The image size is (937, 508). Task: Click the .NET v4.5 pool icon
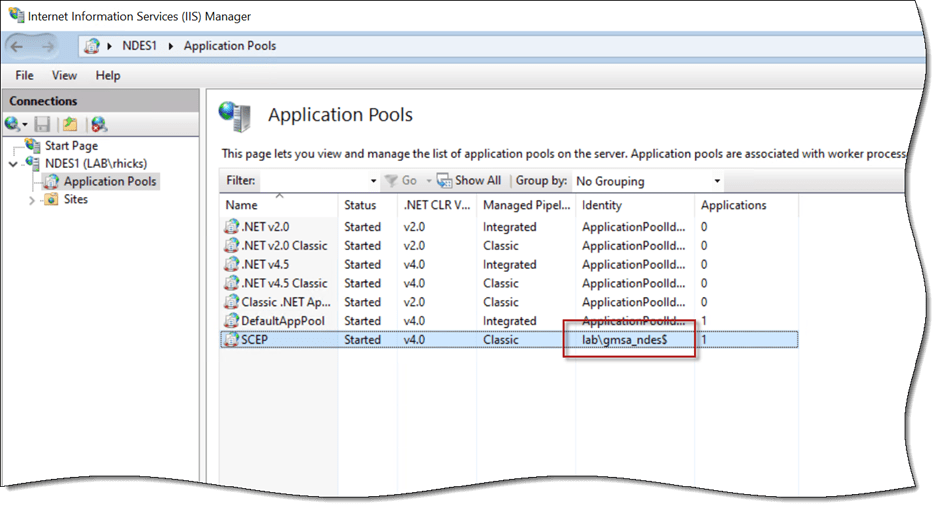coord(231,264)
